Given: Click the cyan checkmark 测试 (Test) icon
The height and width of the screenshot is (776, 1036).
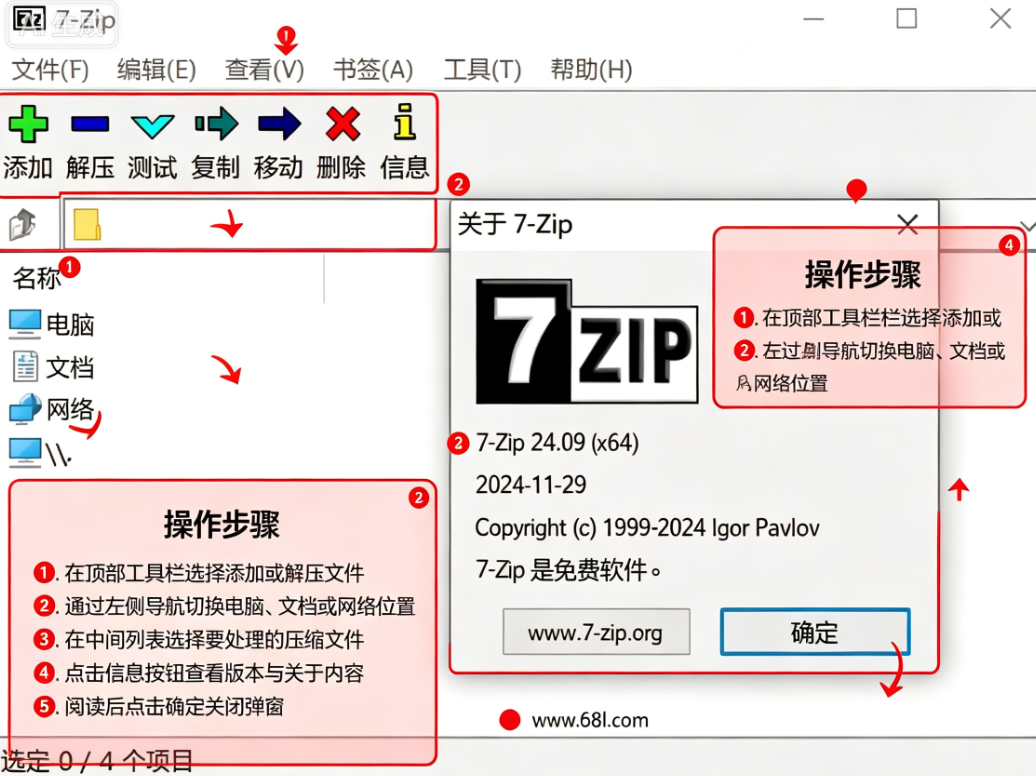Looking at the screenshot, I should coord(153,125).
